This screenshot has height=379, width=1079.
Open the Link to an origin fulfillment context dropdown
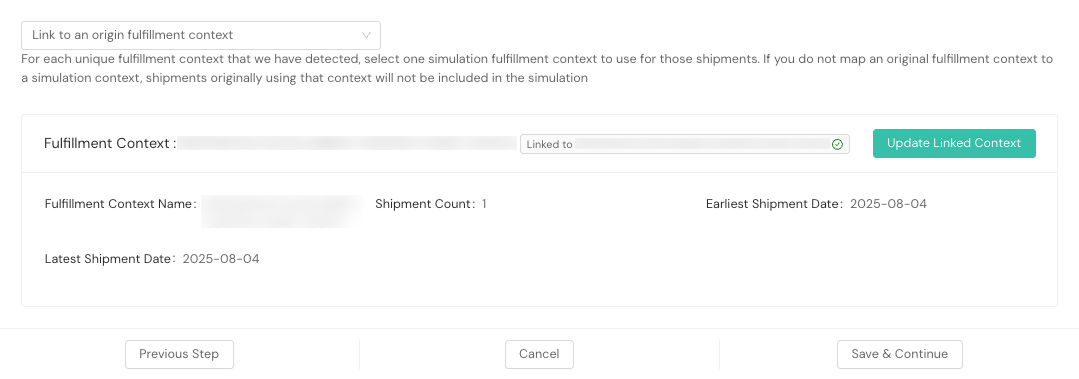pos(201,35)
